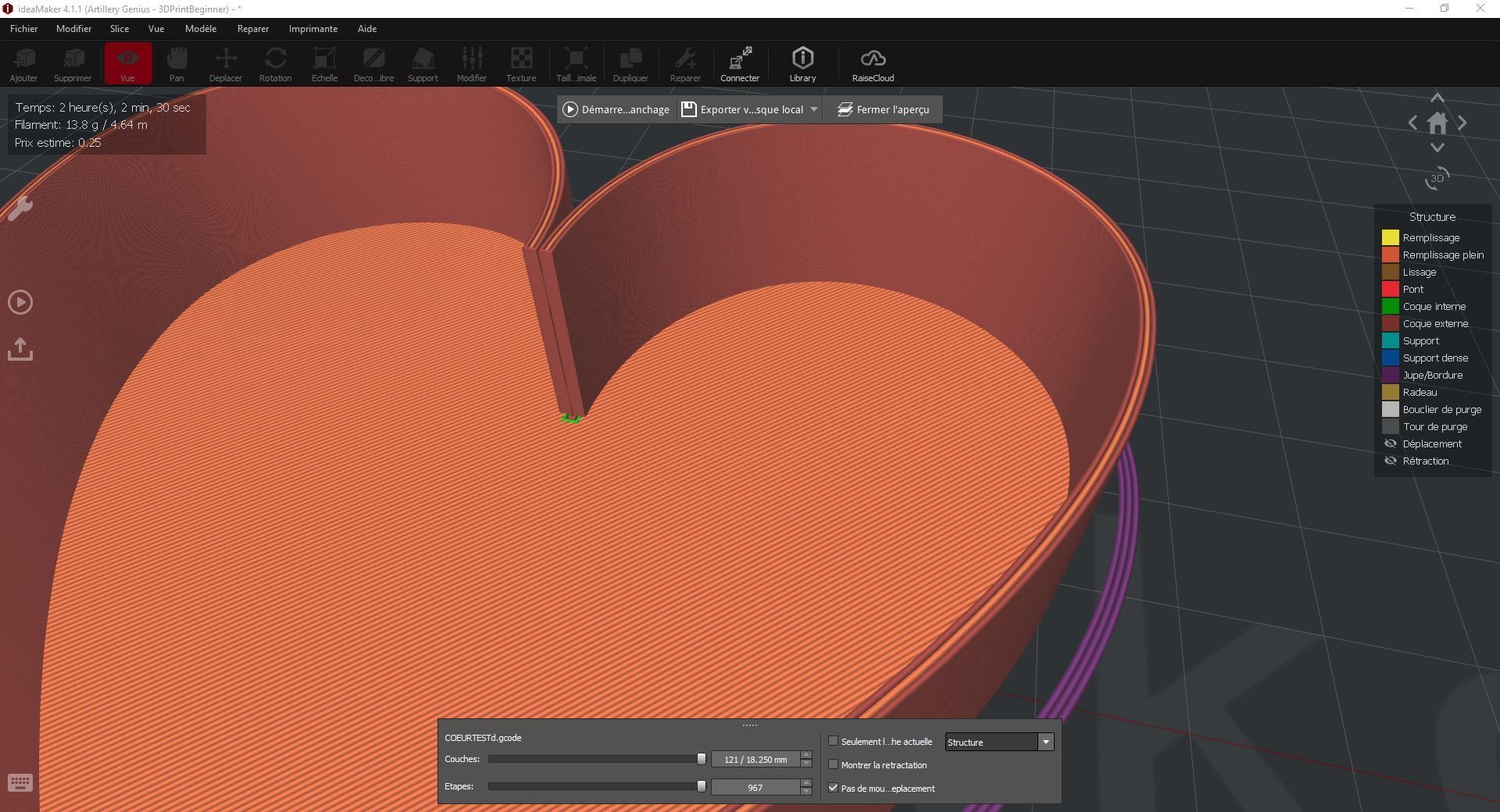1500x812 pixels.
Task: Open the Slice menu
Action: 120,29
